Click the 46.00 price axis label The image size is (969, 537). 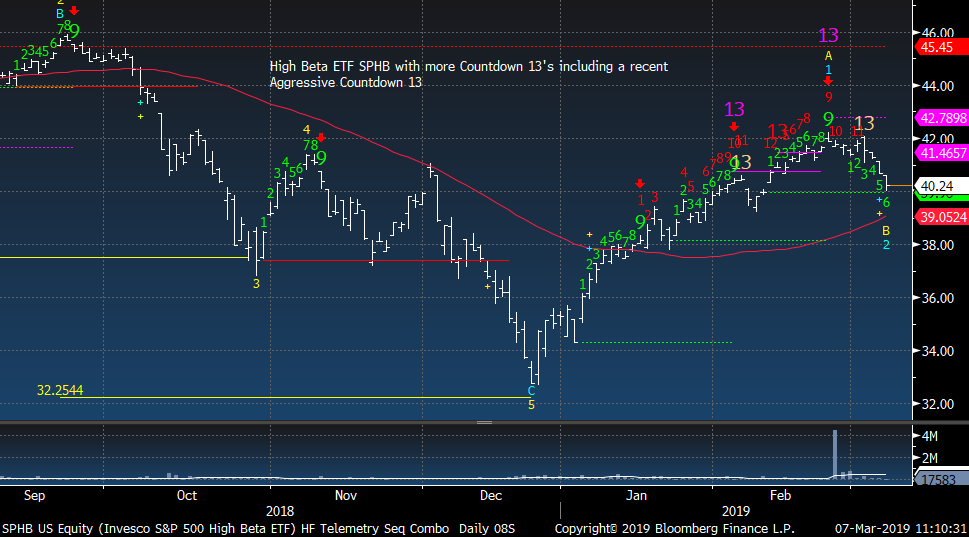click(x=937, y=33)
